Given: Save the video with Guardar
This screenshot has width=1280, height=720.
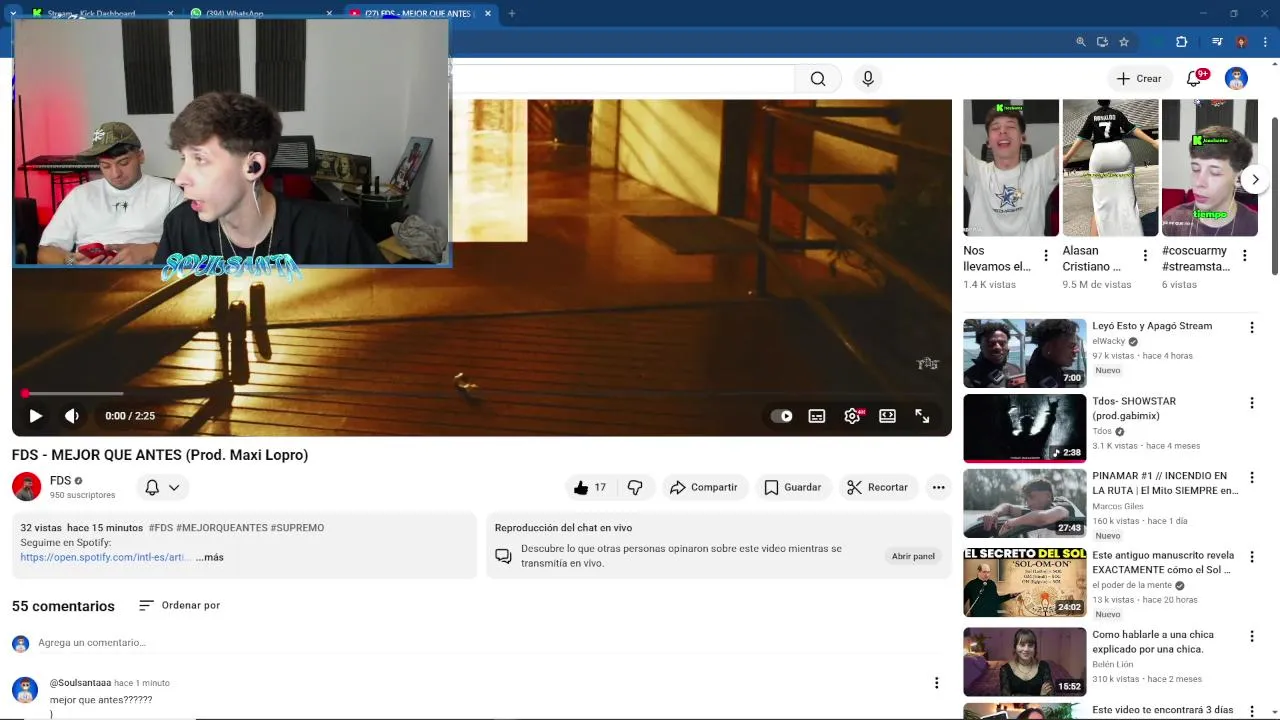Looking at the screenshot, I should pos(793,487).
